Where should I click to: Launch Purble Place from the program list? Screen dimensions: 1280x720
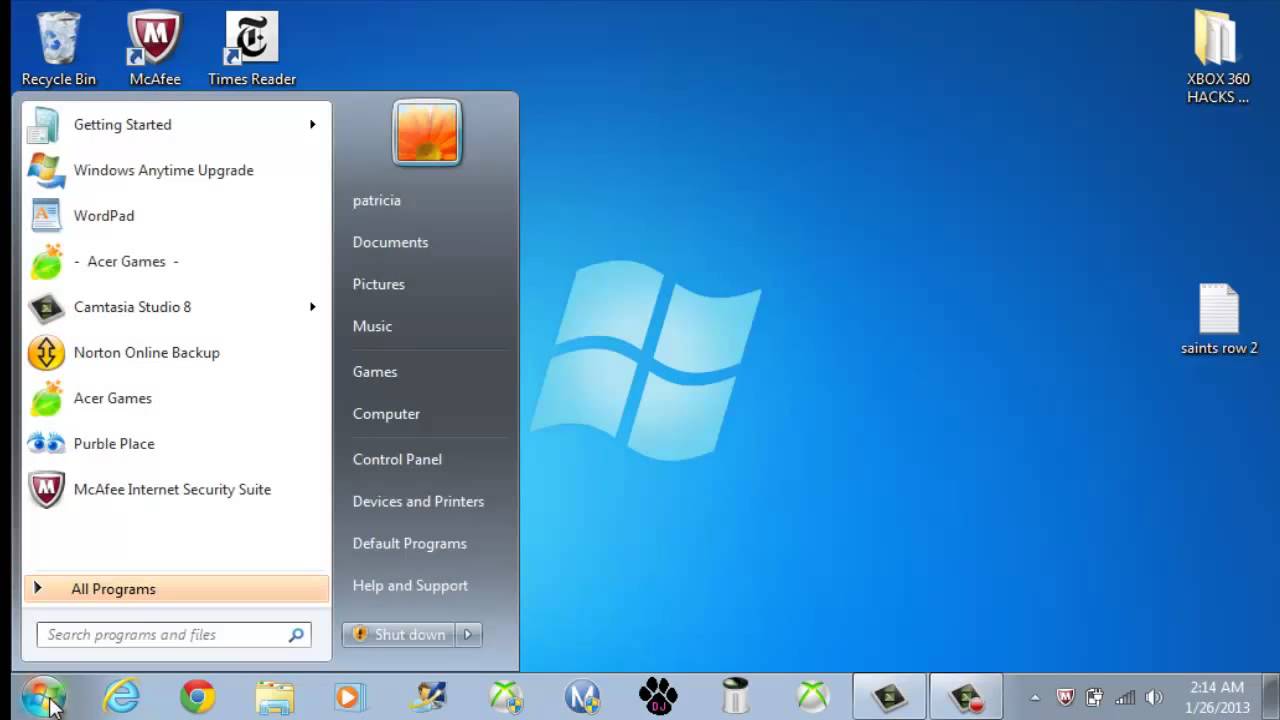pyautogui.click(x=176, y=444)
